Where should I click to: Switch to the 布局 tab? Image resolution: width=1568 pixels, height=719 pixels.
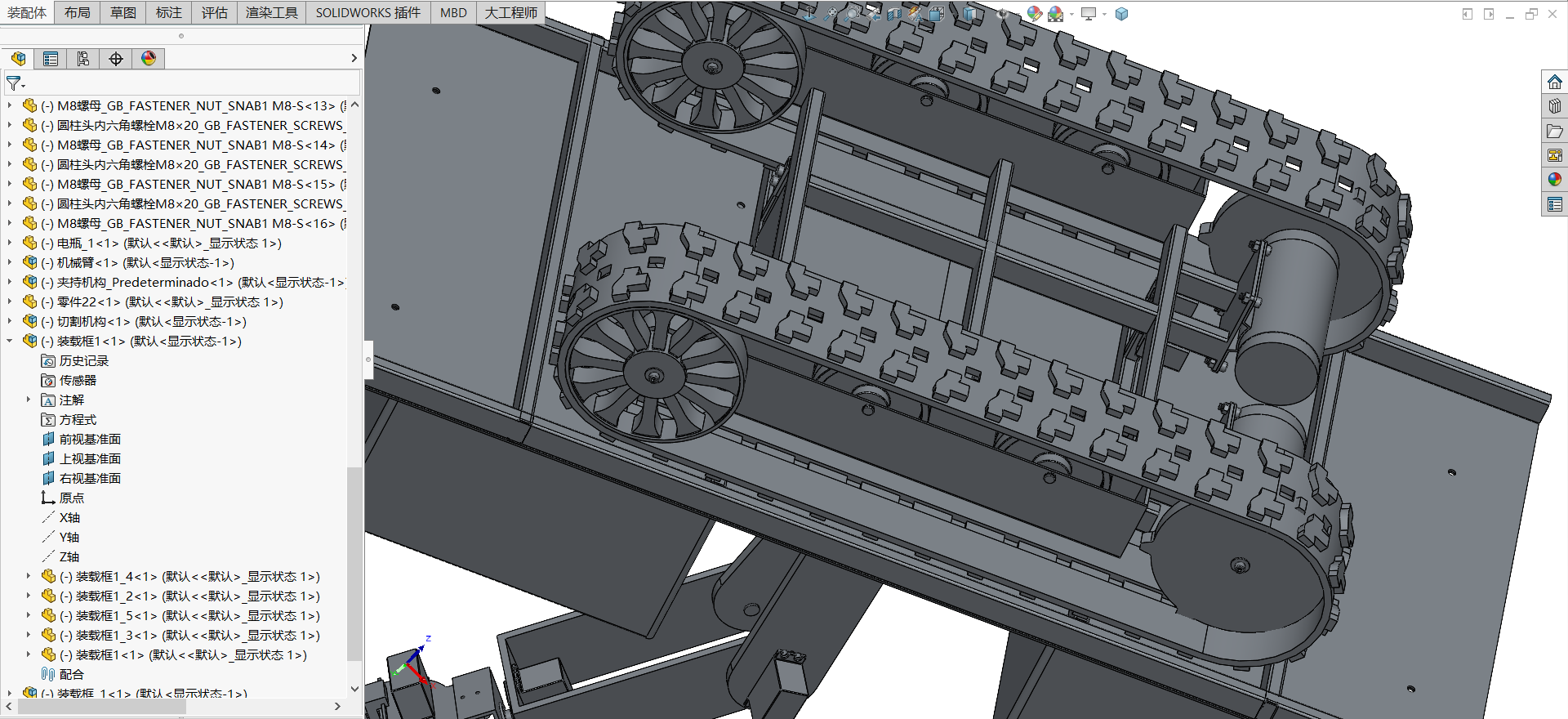(78, 12)
